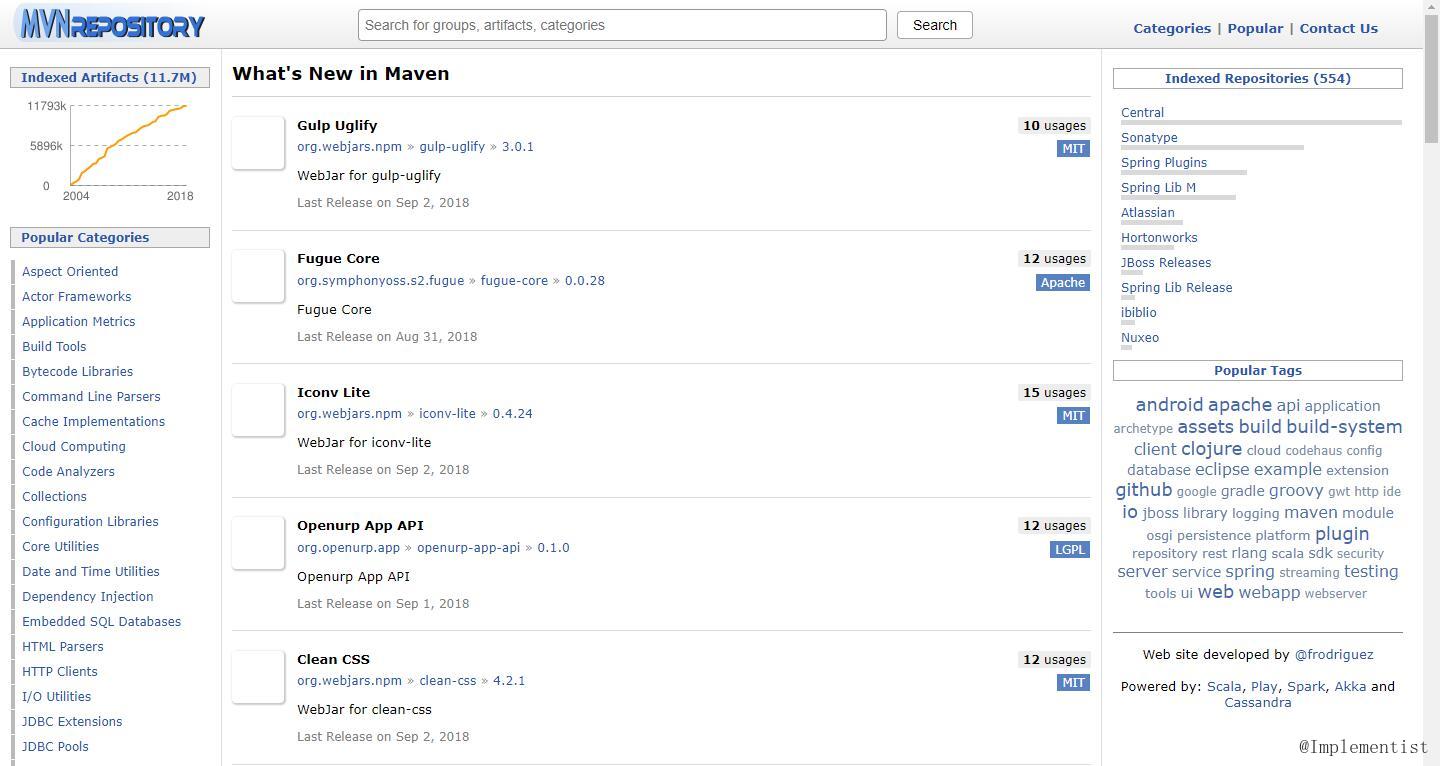Open Embedded SQL Databases category
The width and height of the screenshot is (1440, 766).
pyautogui.click(x=102, y=621)
